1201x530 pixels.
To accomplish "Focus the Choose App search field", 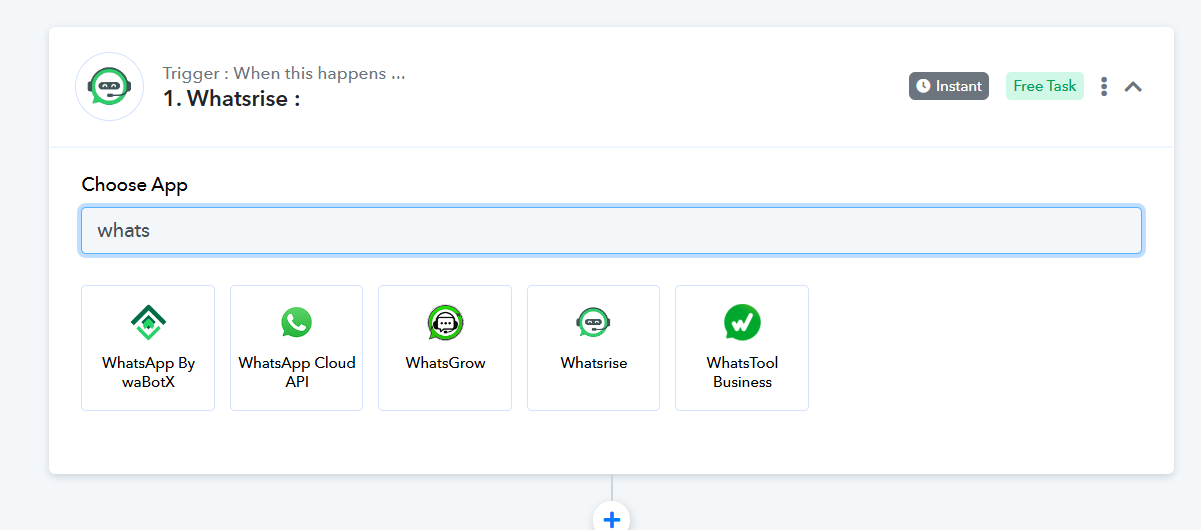I will point(611,231).
